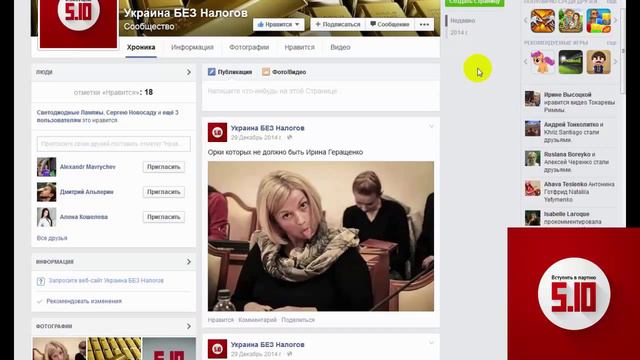Open the second game icon in top row
Viewport: 640px width, 360px height.
[x=571, y=21]
